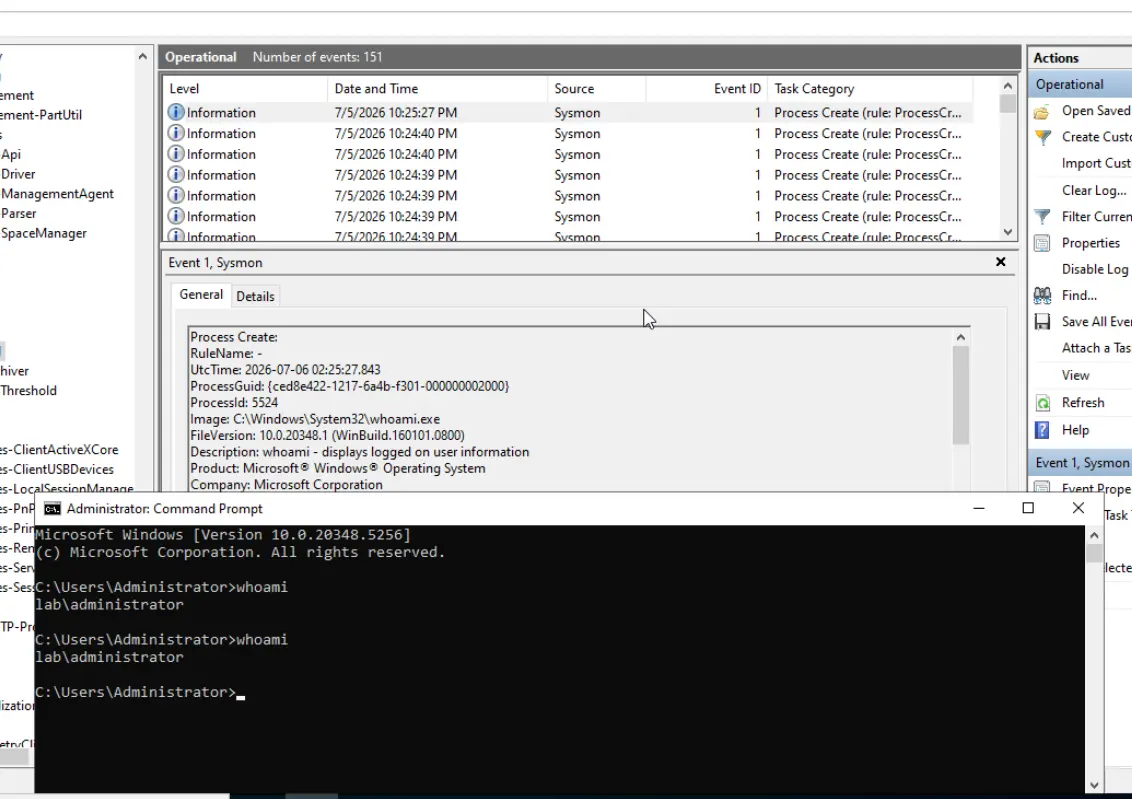The width and height of the screenshot is (1132, 799).
Task: Open Saved Log folder icon in Actions
Action: tap(1042, 111)
